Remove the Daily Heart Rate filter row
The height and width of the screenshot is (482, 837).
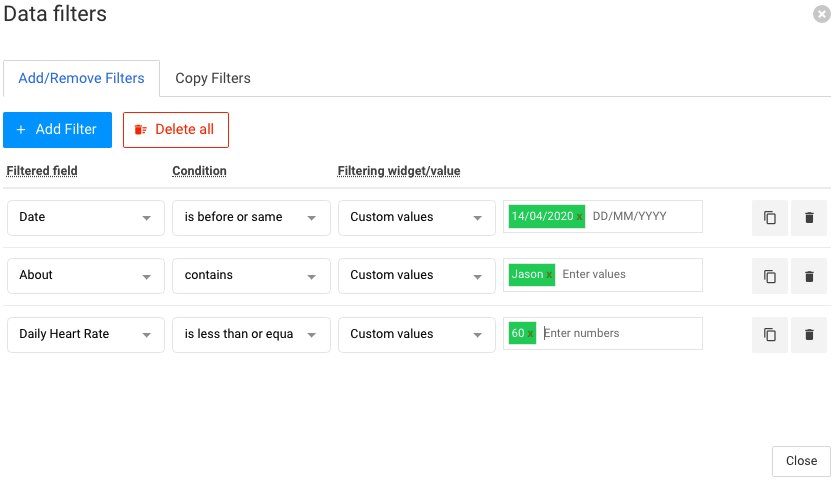(809, 335)
